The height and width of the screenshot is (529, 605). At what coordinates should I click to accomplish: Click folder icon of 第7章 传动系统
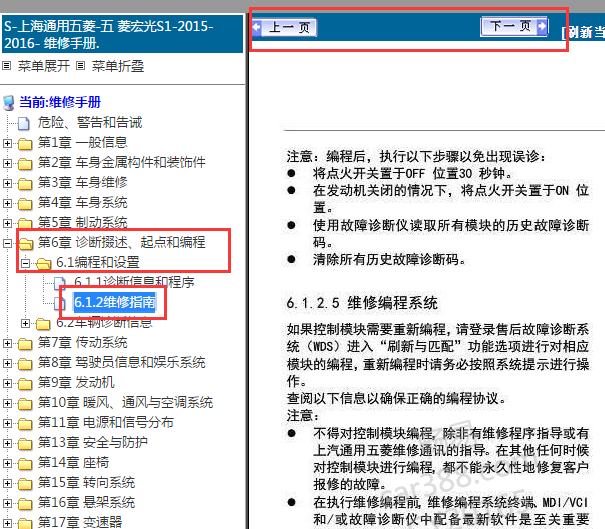(x=25, y=344)
